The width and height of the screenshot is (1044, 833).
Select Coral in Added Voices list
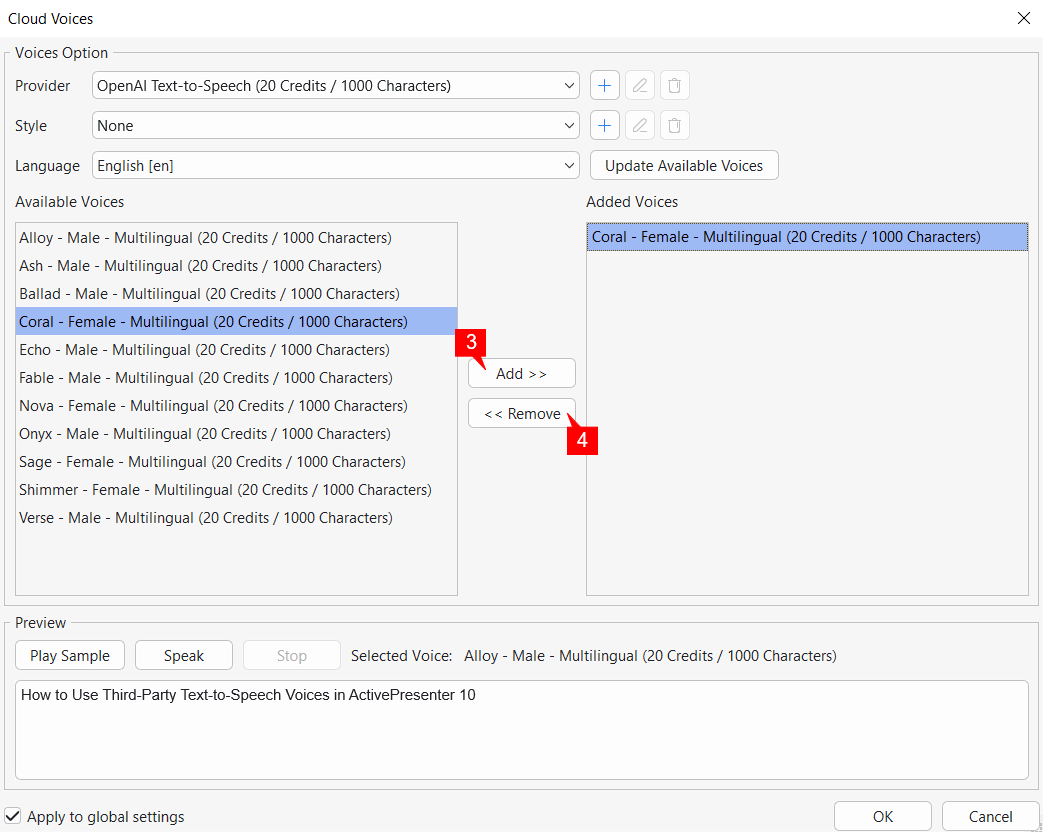786,237
